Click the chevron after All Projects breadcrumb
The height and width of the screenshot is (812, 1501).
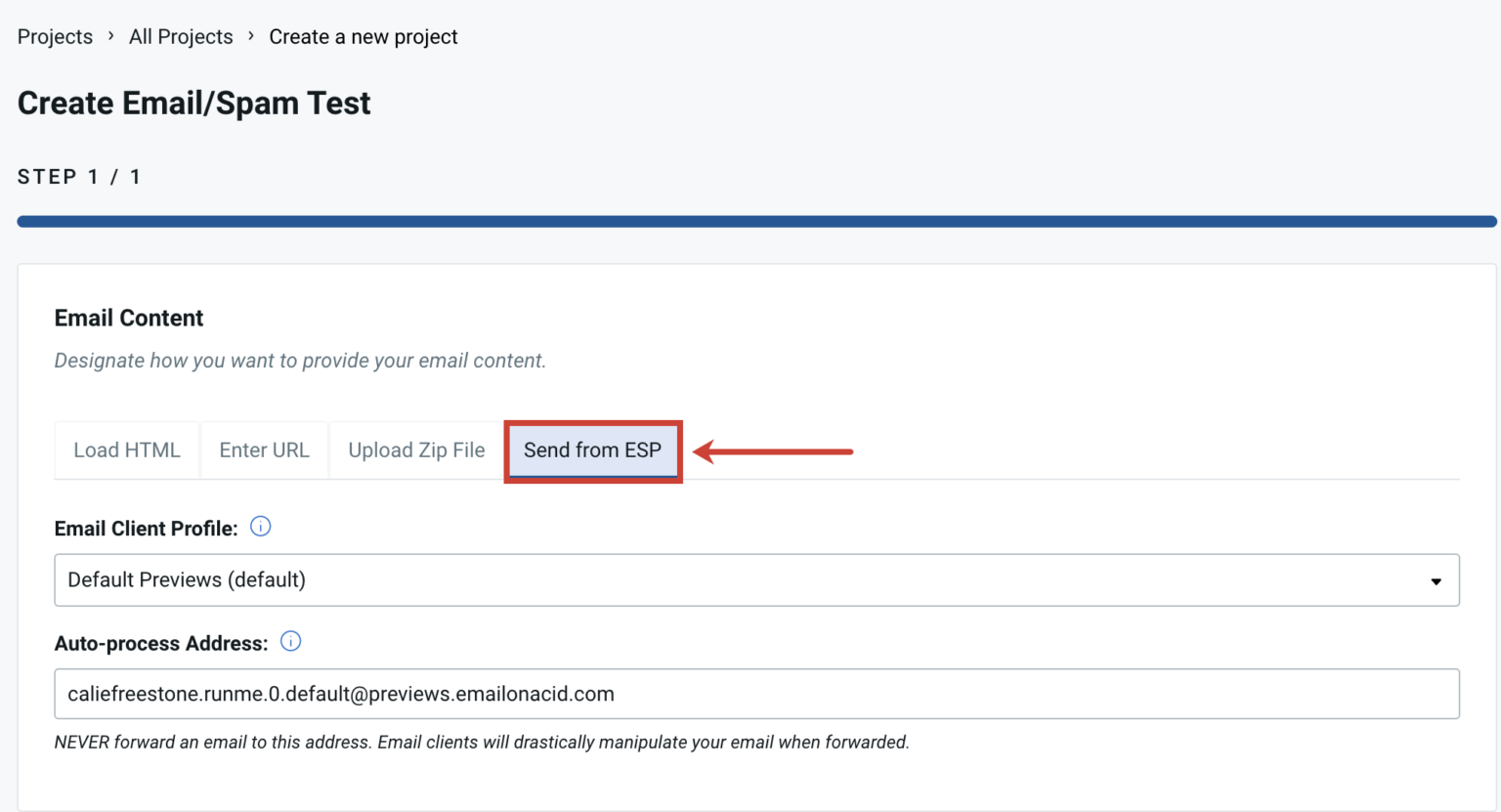click(x=250, y=36)
